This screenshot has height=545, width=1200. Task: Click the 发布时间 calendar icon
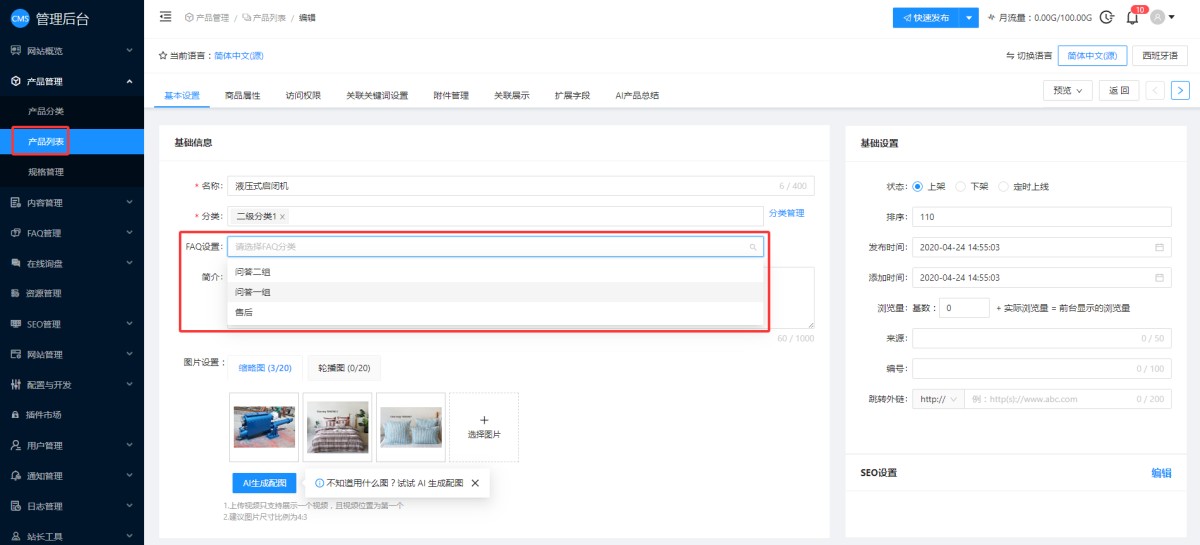pyautogui.click(x=1160, y=247)
